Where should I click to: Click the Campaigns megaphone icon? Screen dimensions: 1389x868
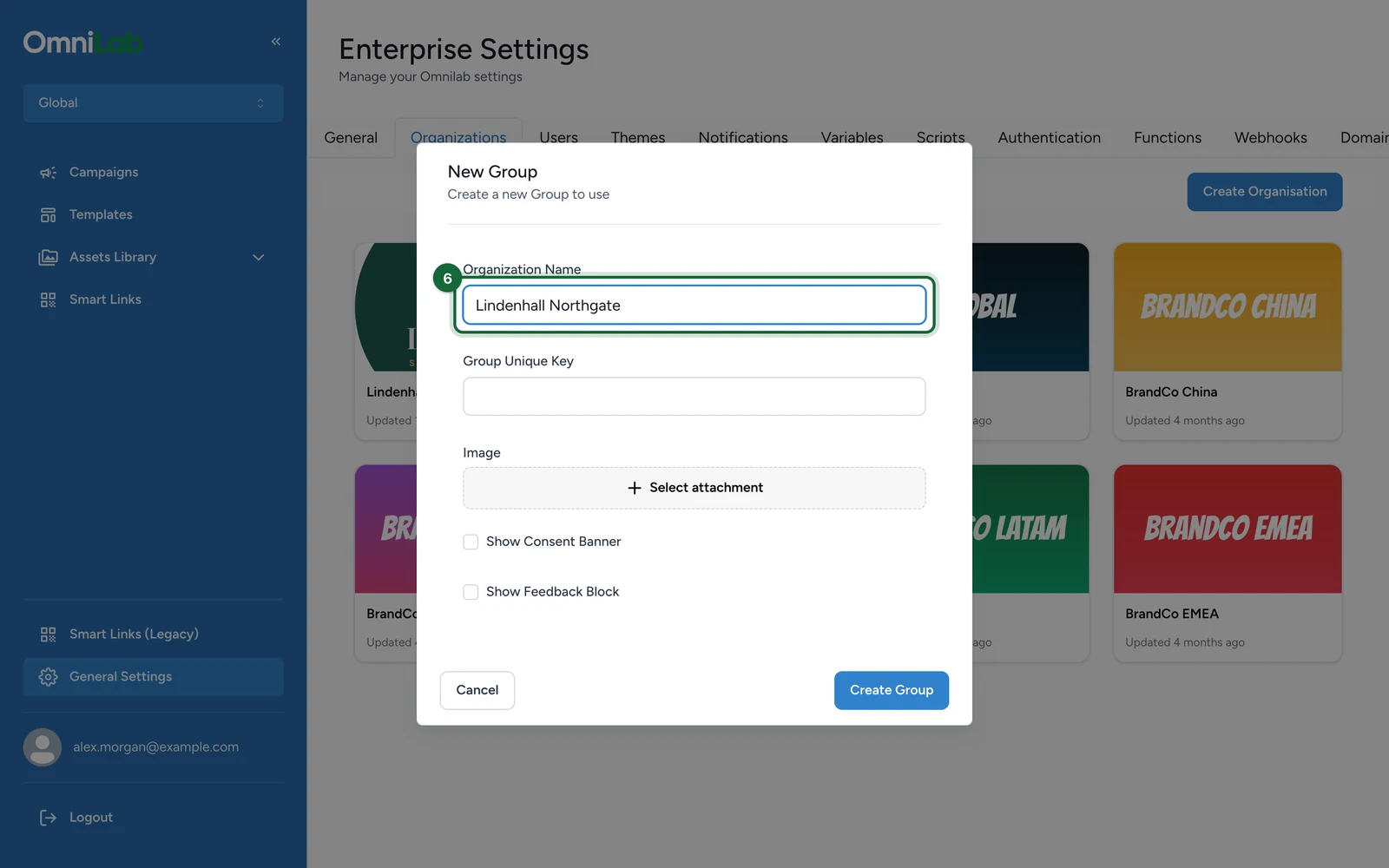[x=48, y=173]
